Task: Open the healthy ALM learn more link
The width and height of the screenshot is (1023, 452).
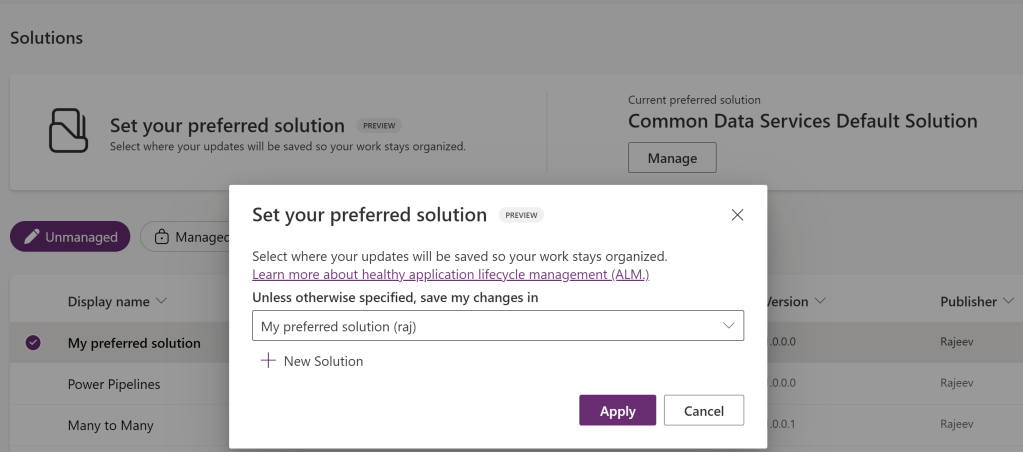Action: click(450, 274)
